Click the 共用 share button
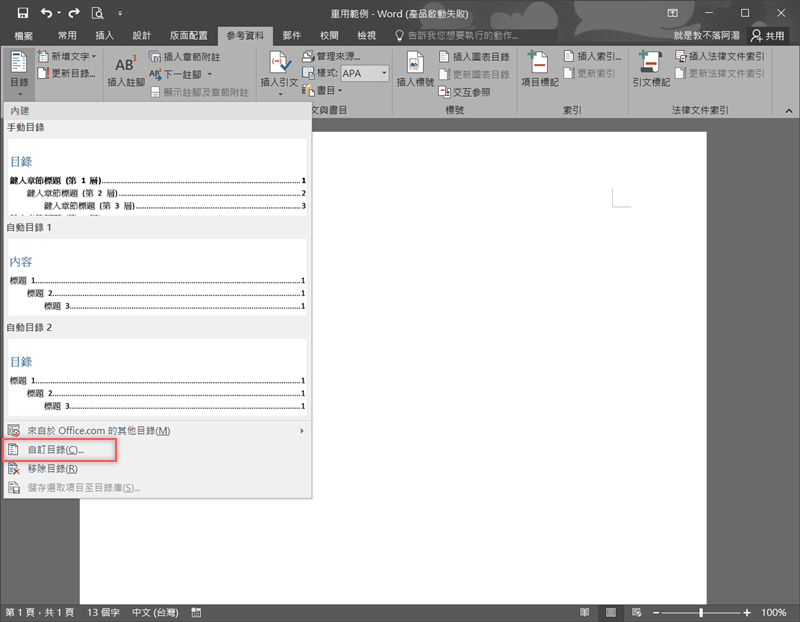 768,35
